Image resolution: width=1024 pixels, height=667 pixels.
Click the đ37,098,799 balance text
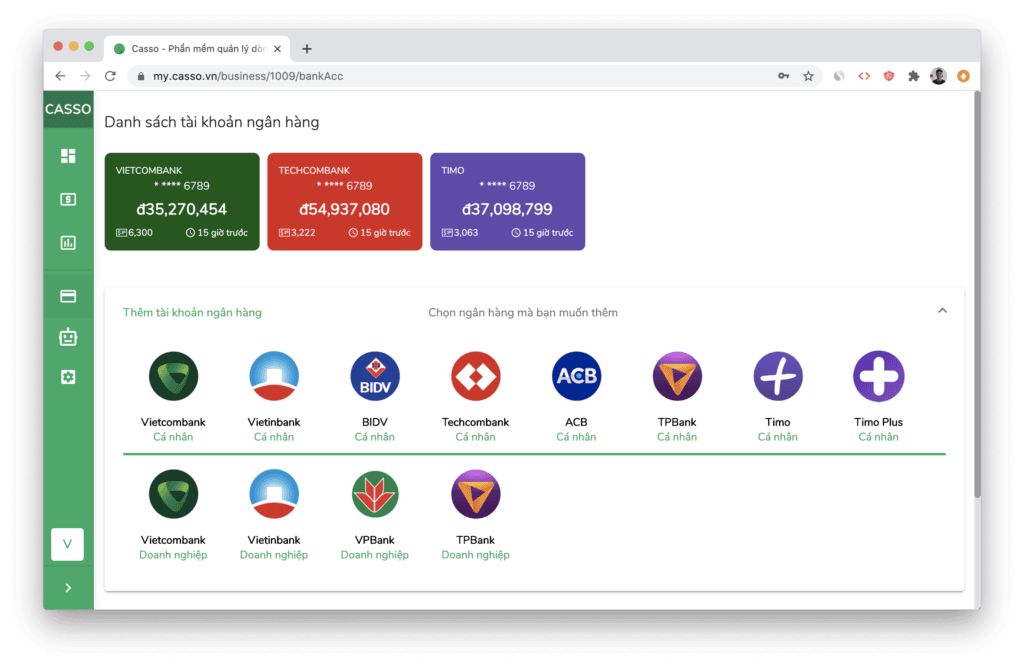point(507,209)
